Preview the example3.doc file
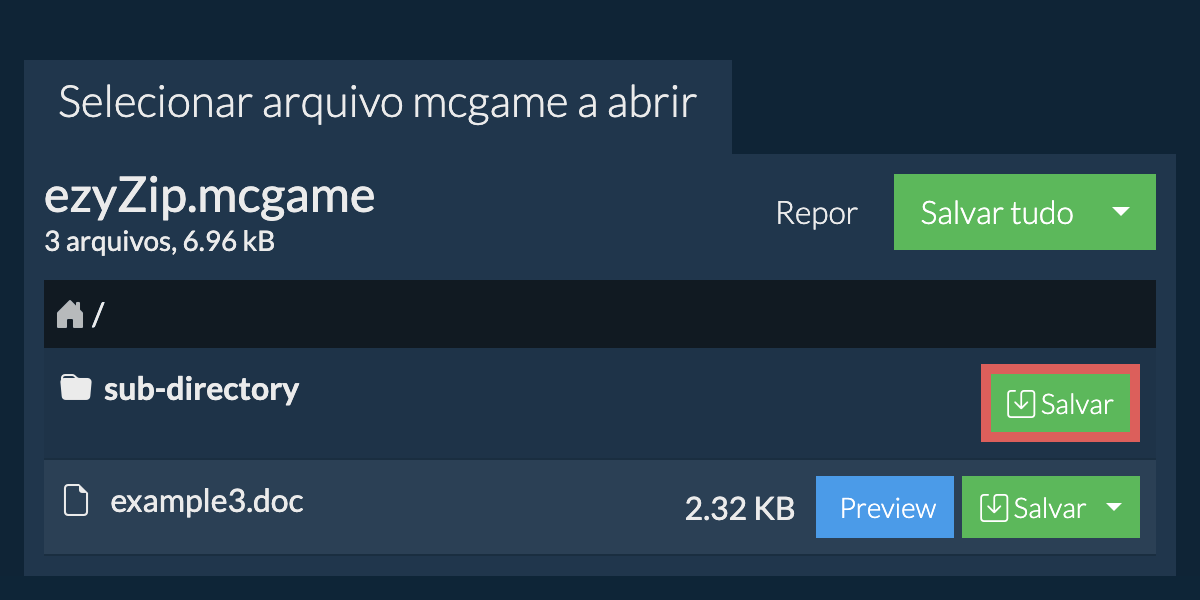The height and width of the screenshot is (600, 1200). click(887, 507)
